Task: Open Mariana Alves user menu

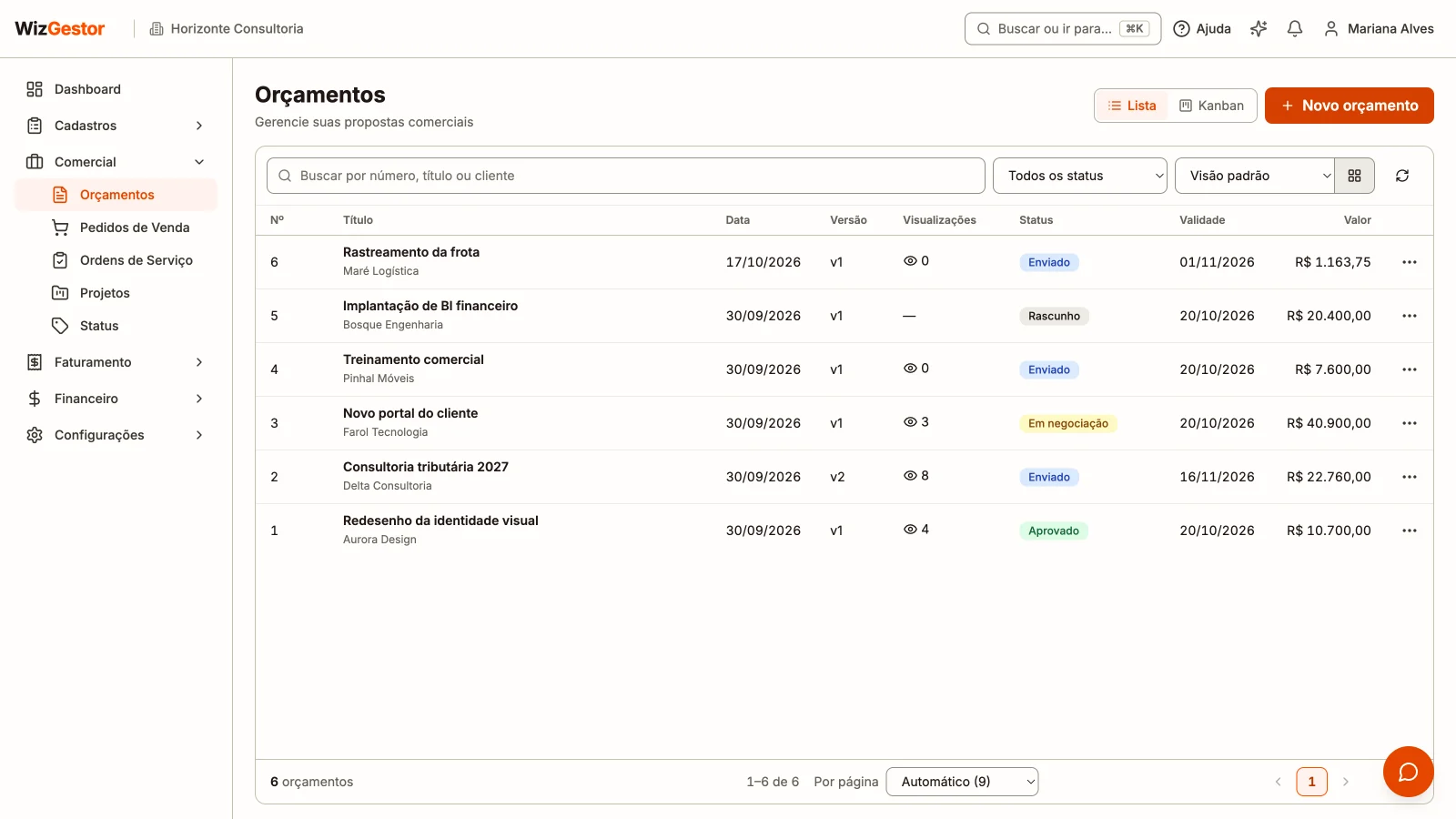Action: tap(1379, 28)
